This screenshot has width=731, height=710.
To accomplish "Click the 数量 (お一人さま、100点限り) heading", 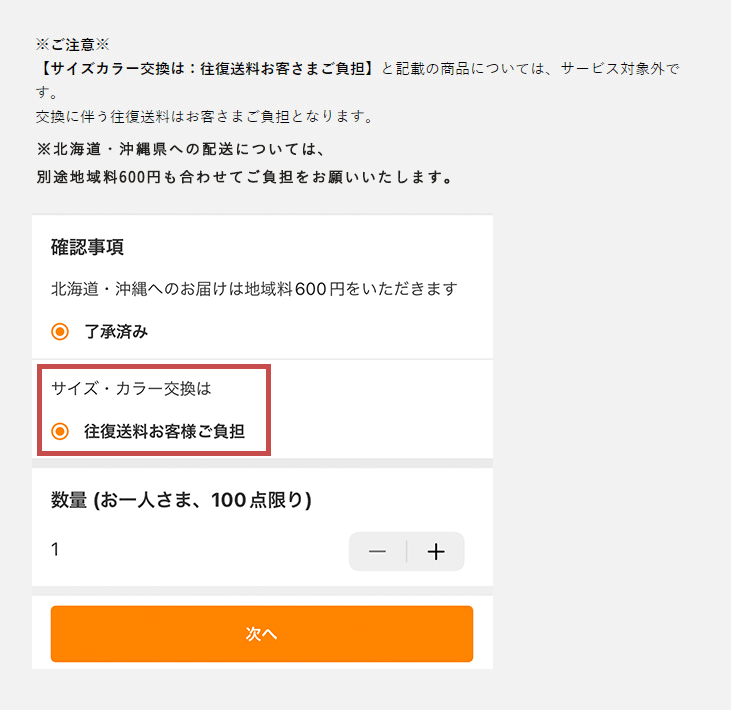I will click(181, 500).
